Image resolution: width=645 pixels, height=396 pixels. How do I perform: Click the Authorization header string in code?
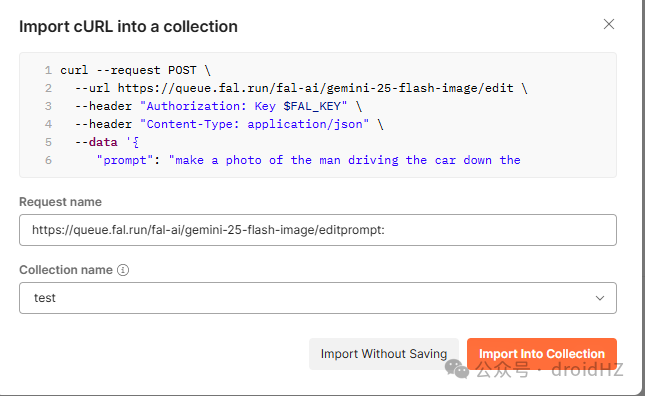click(x=244, y=106)
